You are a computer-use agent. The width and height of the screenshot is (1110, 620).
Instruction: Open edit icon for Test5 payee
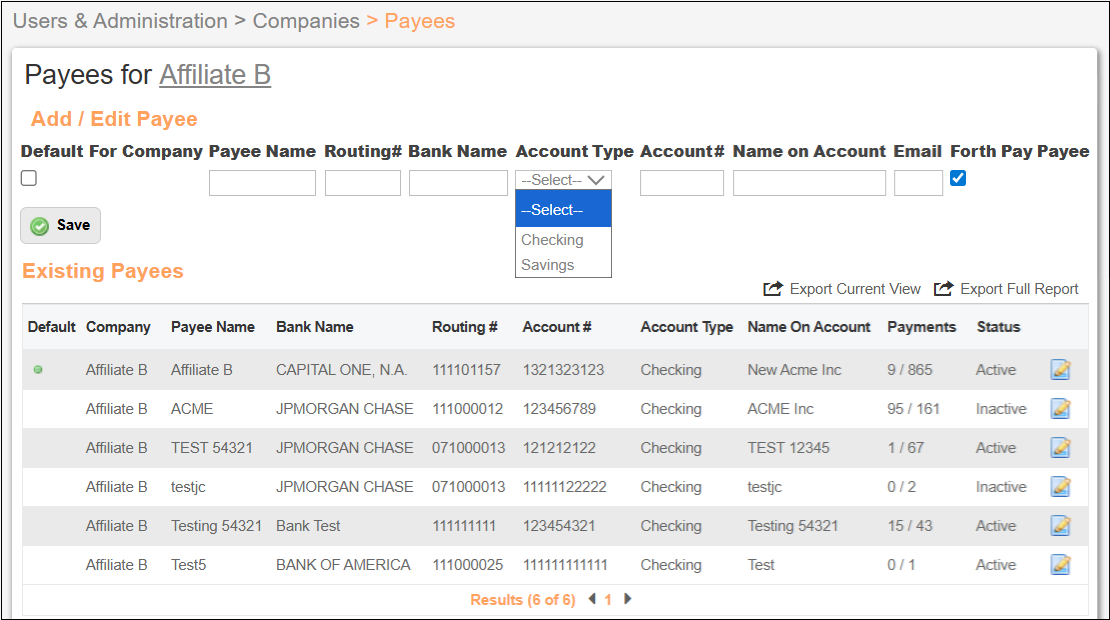tap(1060, 565)
